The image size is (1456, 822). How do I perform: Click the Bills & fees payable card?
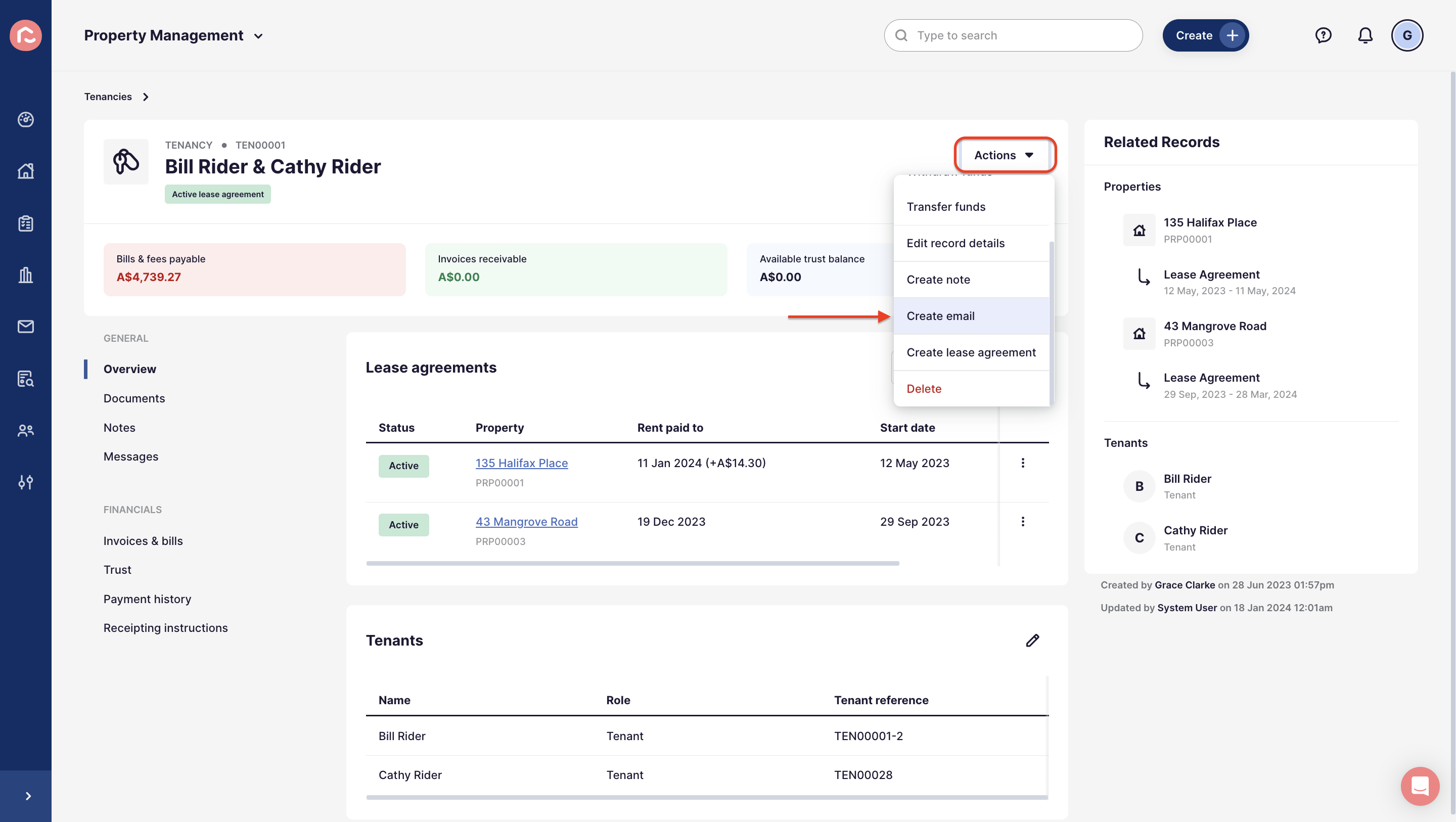pos(254,269)
